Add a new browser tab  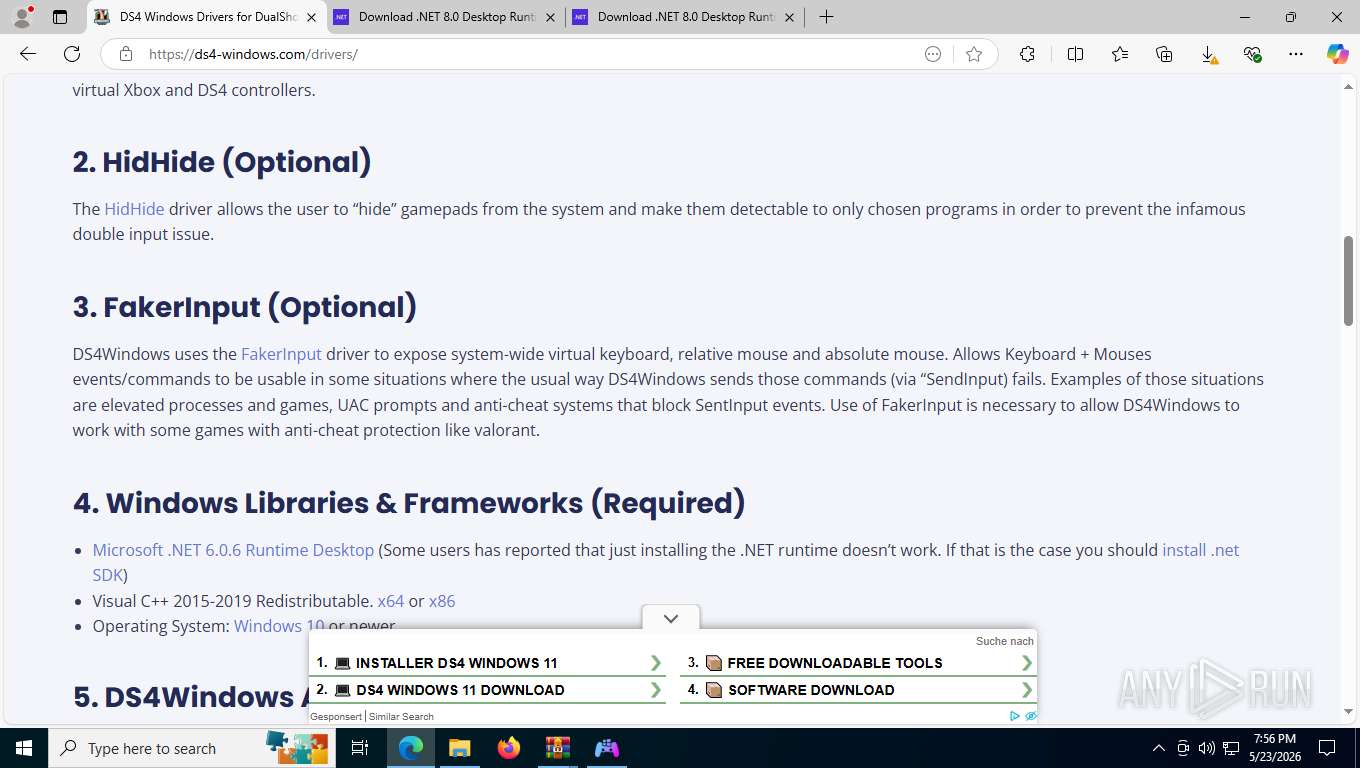tap(826, 17)
